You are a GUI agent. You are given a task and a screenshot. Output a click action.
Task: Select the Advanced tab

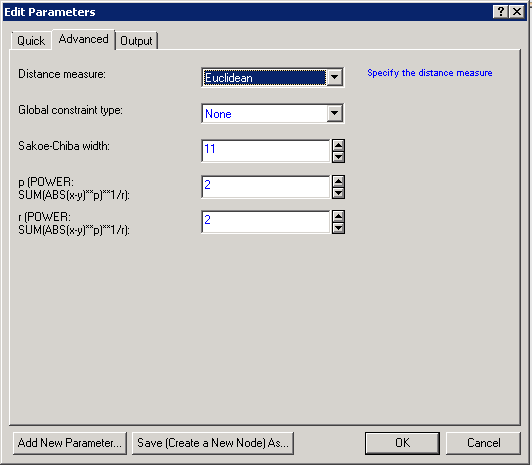click(x=83, y=39)
